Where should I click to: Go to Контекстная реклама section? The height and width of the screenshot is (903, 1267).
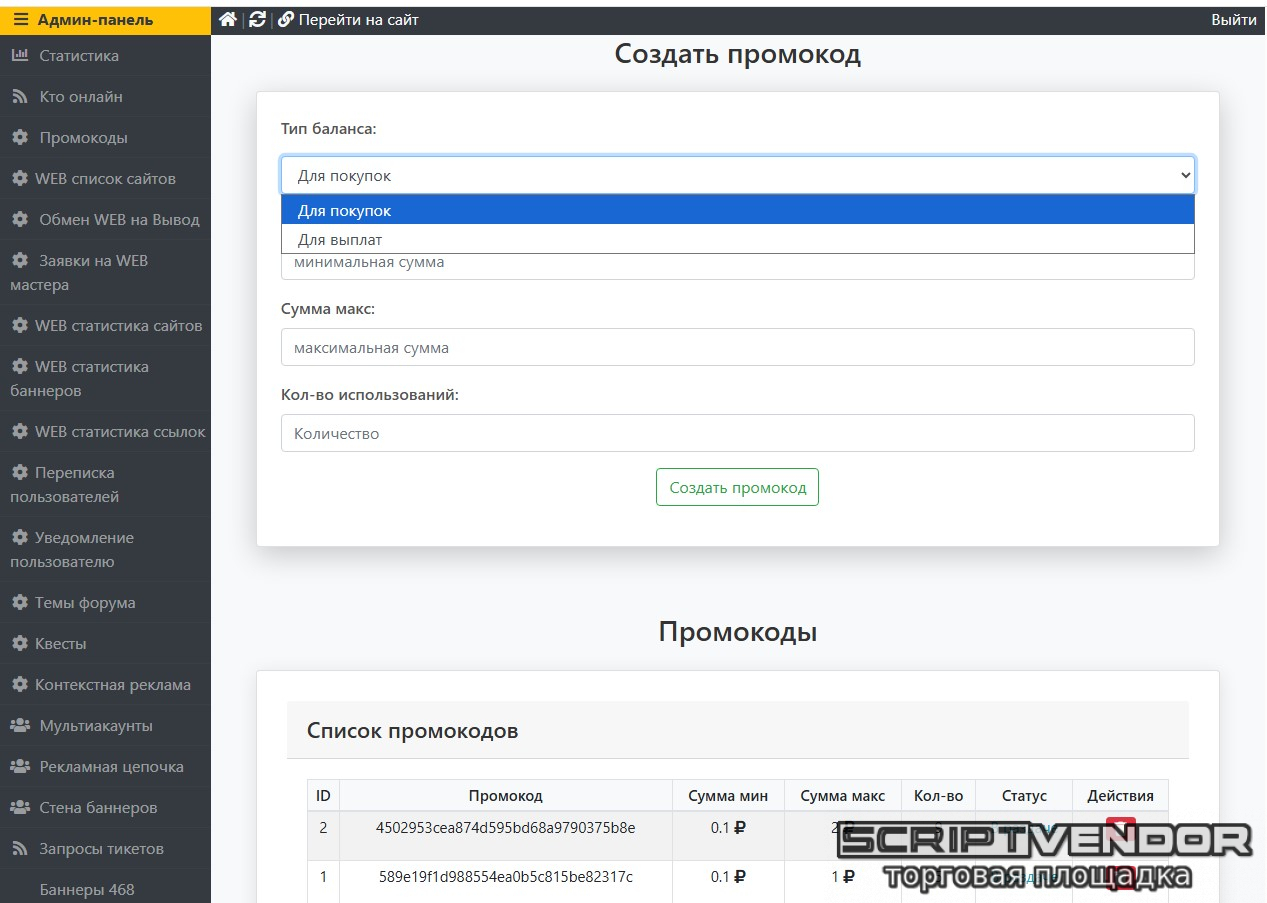click(x=112, y=685)
